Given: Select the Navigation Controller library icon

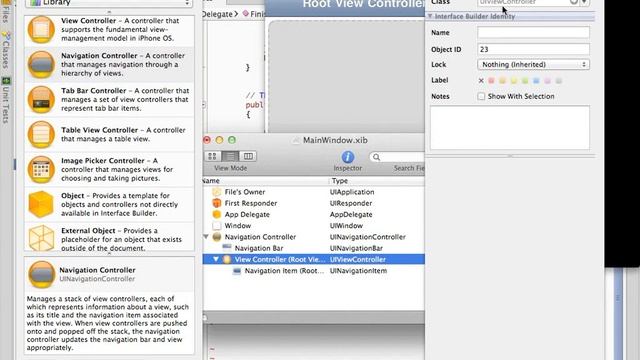Looking at the screenshot, I should coord(41,64).
